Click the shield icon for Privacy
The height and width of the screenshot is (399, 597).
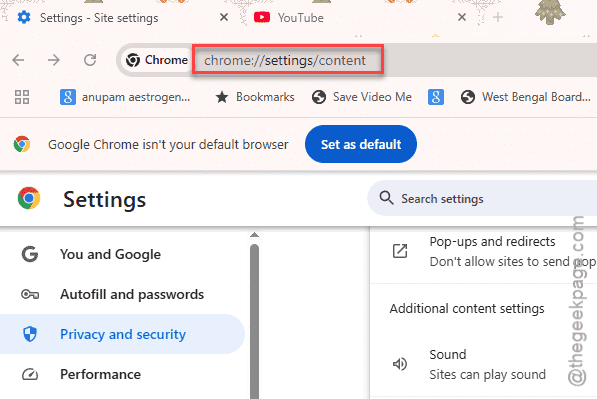pyautogui.click(x=30, y=334)
